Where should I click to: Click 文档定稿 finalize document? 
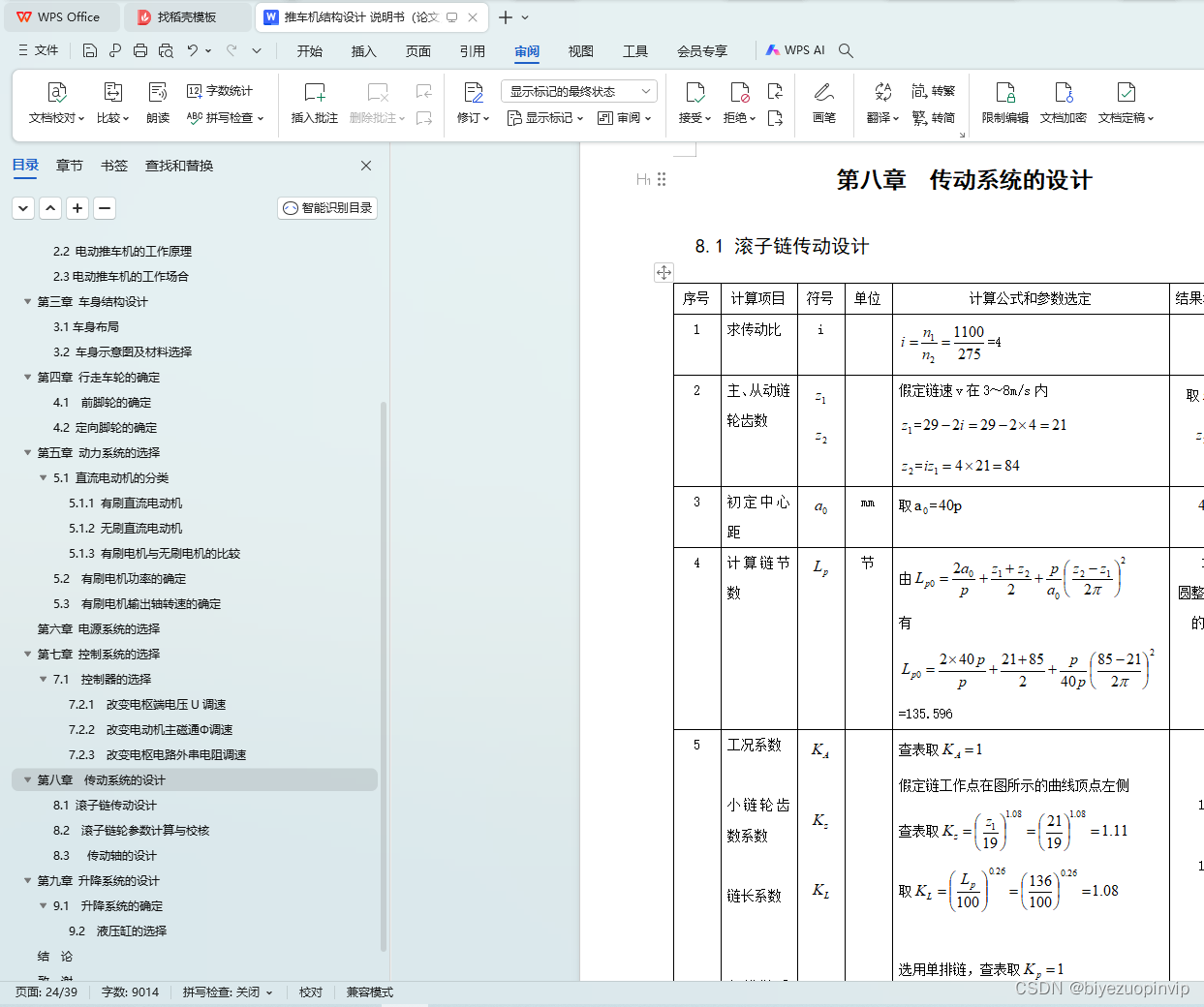pos(1126,104)
